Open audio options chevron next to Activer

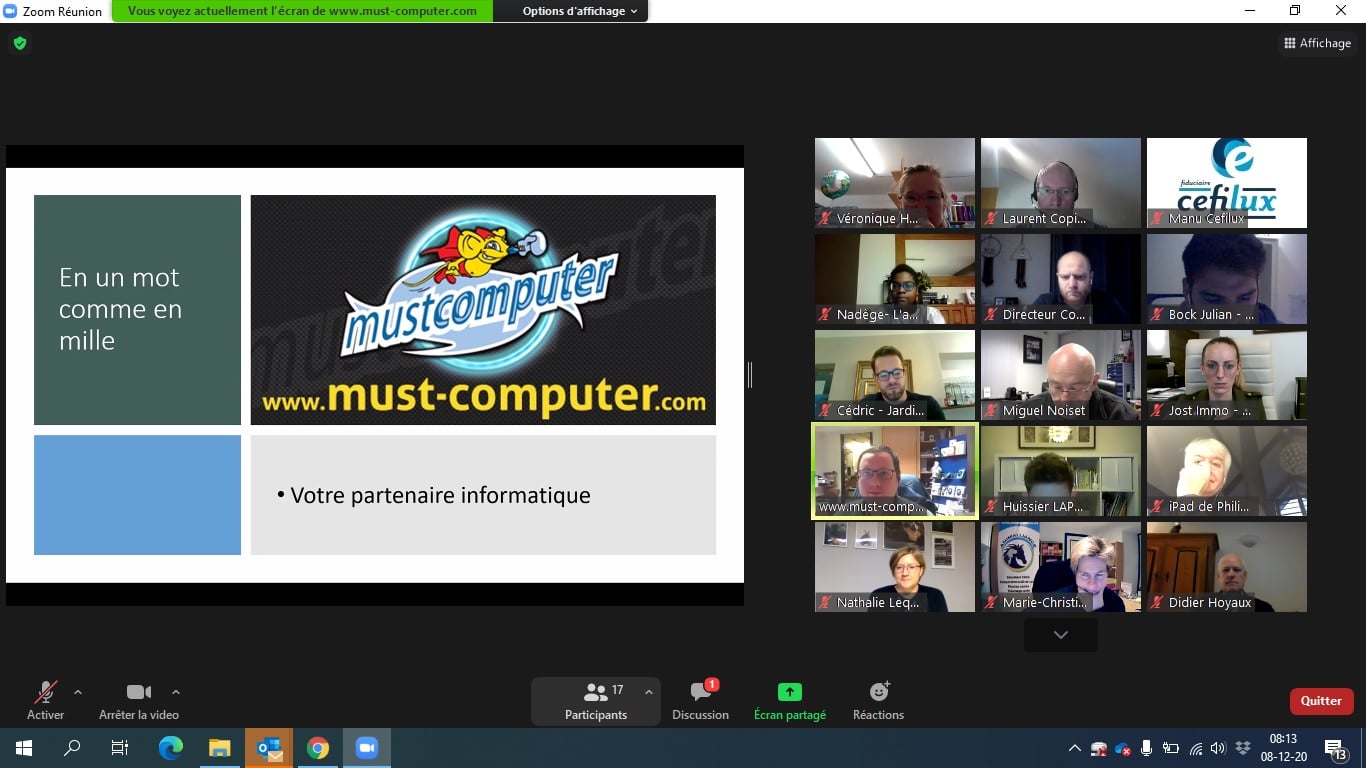pyautogui.click(x=78, y=692)
